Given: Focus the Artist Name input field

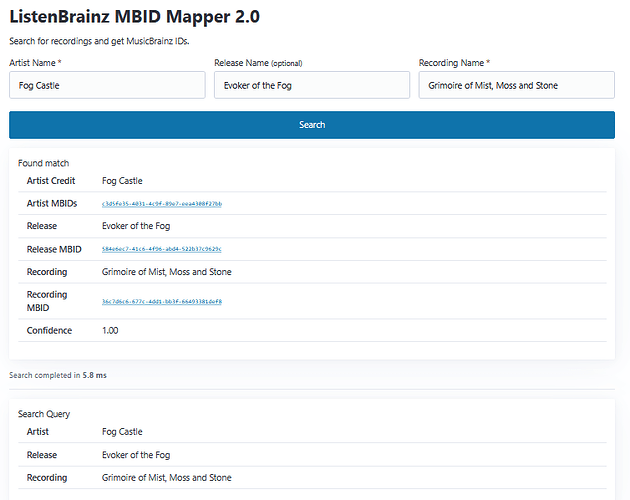Looking at the screenshot, I should [x=107, y=85].
